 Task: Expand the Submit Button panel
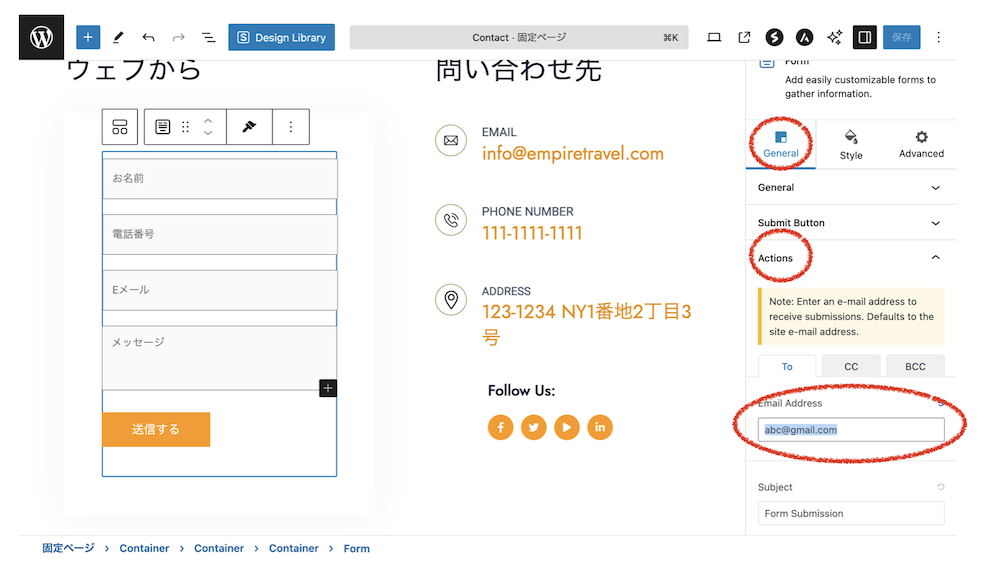(850, 223)
